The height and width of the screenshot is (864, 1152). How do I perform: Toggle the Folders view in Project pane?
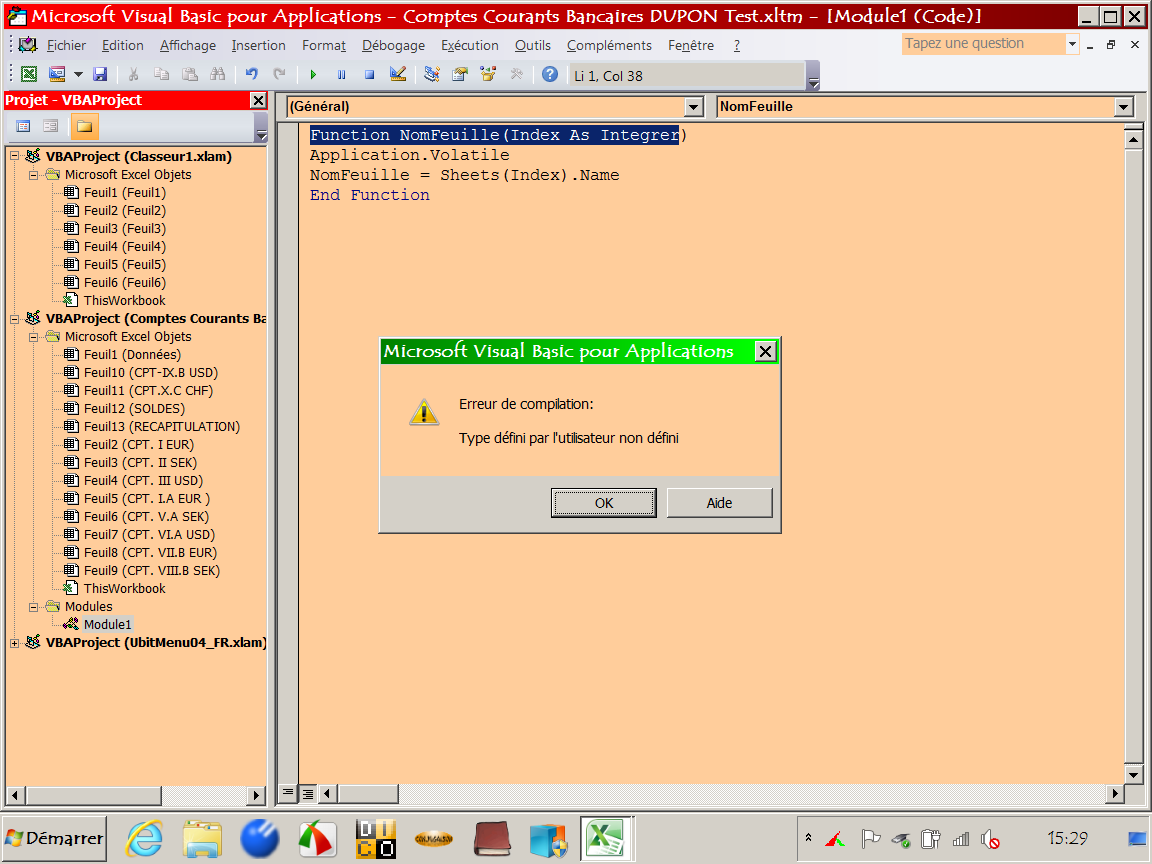pos(84,126)
